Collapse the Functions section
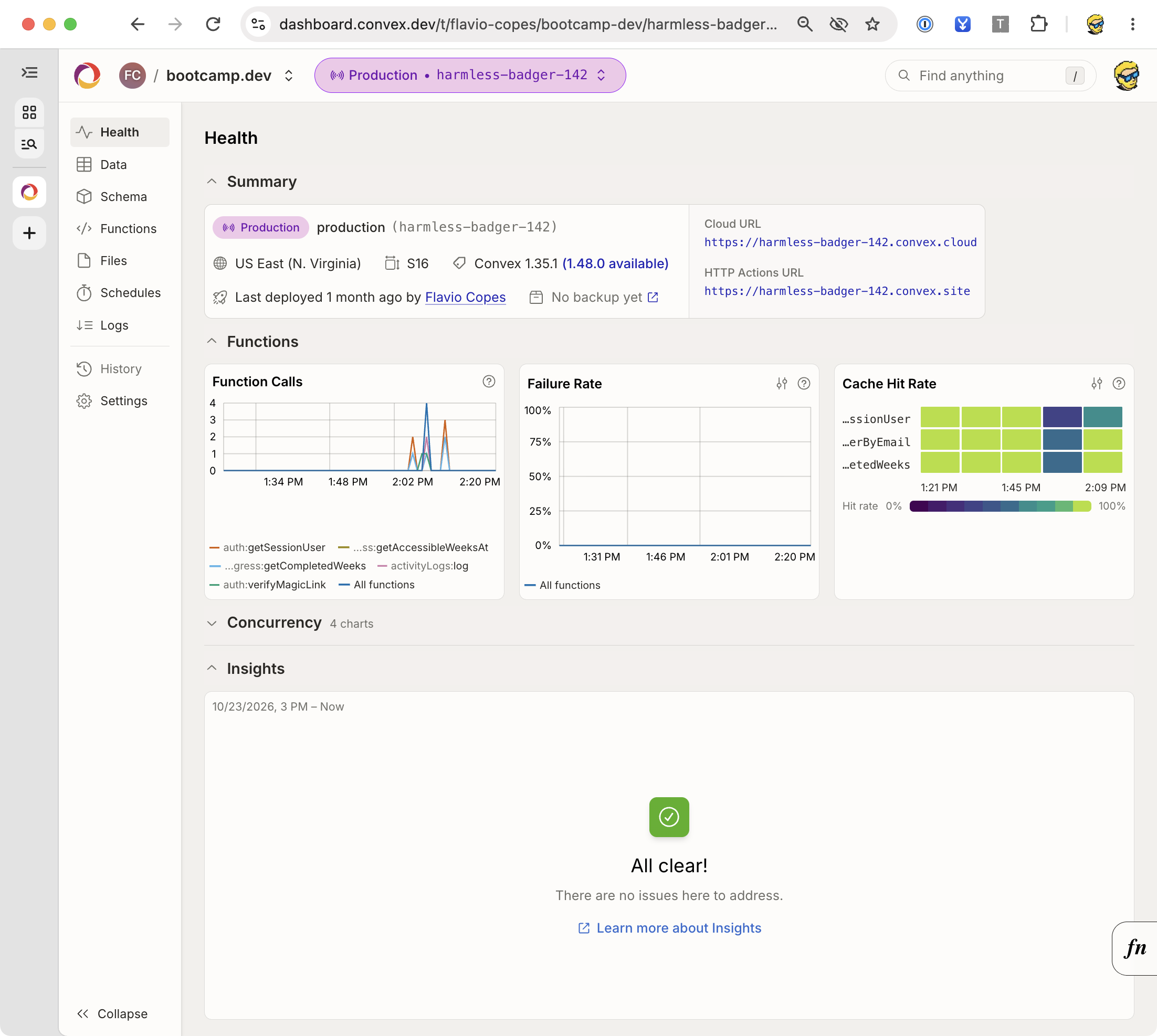Viewport: 1157px width, 1036px height. pos(212,341)
